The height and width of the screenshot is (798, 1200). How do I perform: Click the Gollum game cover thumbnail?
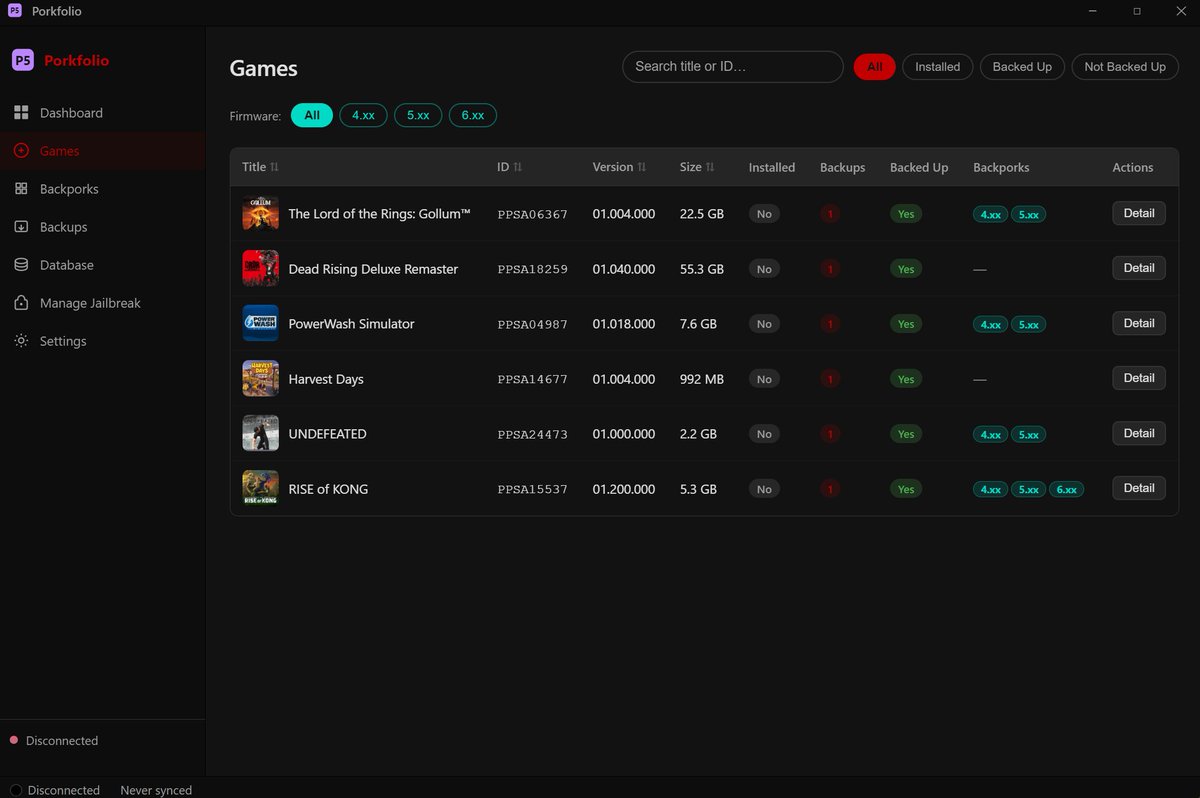(260, 213)
